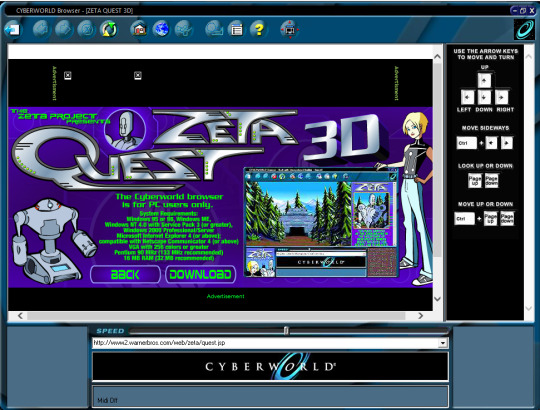
Task: Click Ctrl key under Move Up or Down
Action: tap(464, 219)
